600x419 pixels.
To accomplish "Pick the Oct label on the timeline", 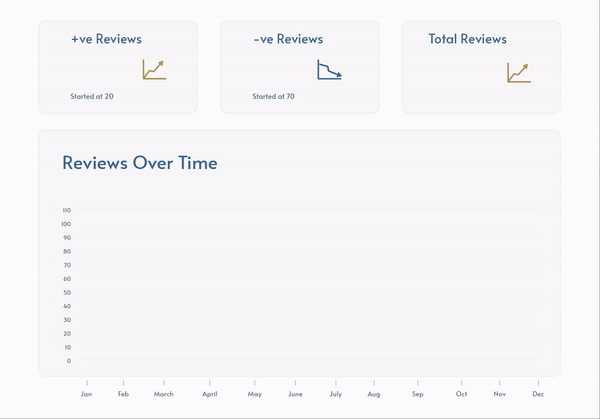I will click(461, 394).
